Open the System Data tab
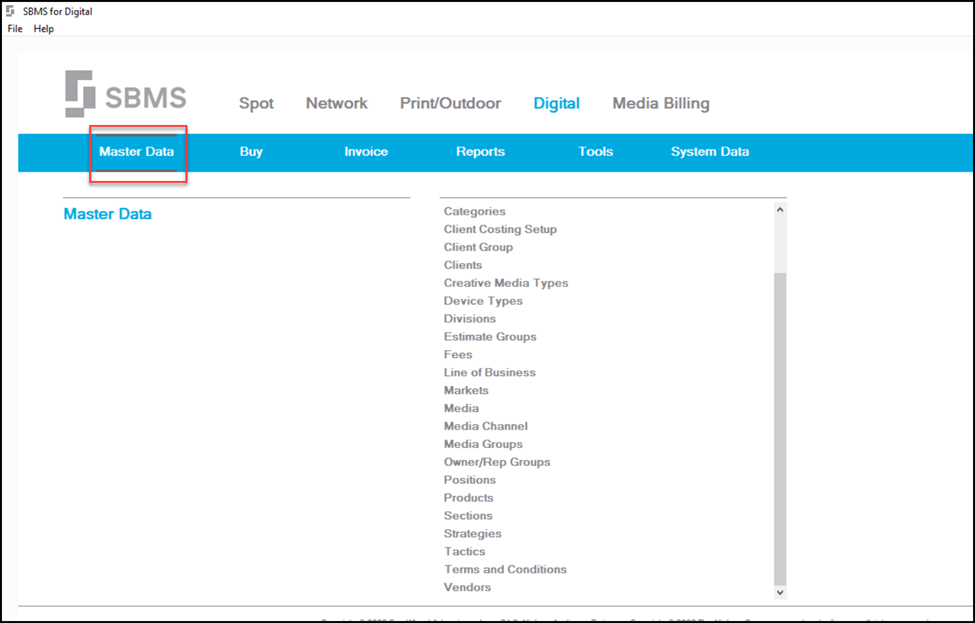975x623 pixels. pyautogui.click(x=710, y=152)
